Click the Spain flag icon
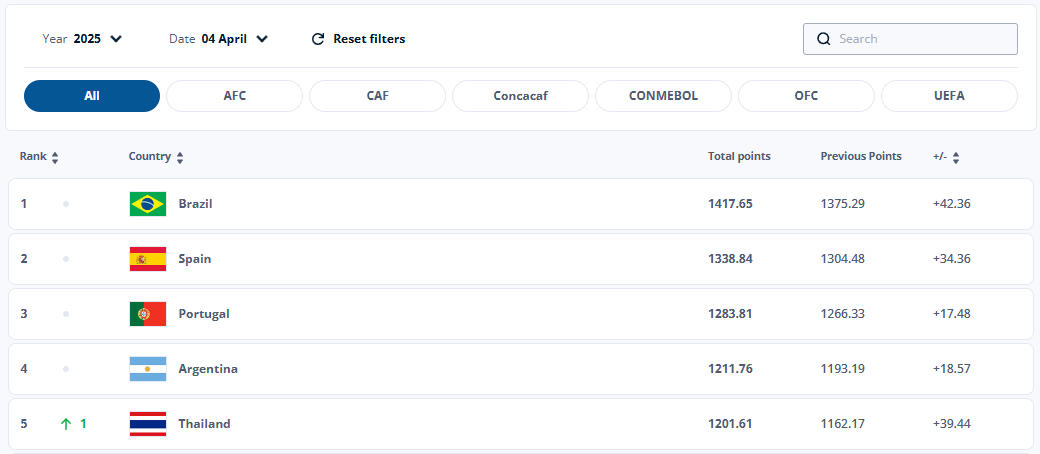The height and width of the screenshot is (454, 1040). 148,259
